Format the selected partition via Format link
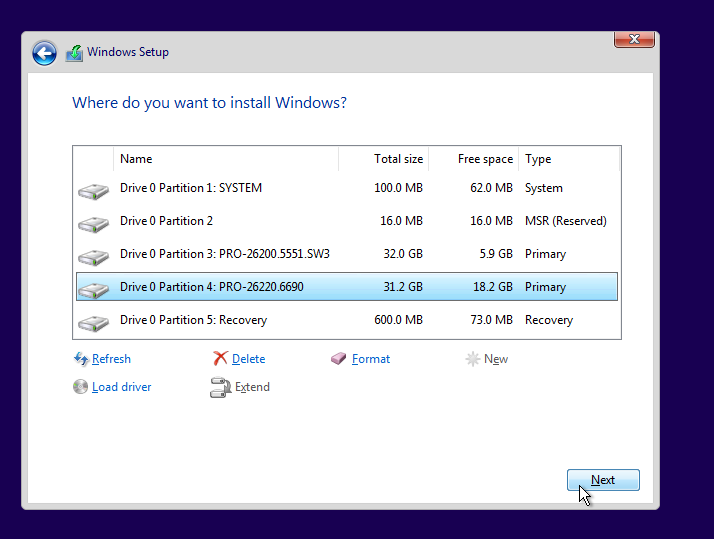Screen dimensions: 714x539 (x=371, y=359)
